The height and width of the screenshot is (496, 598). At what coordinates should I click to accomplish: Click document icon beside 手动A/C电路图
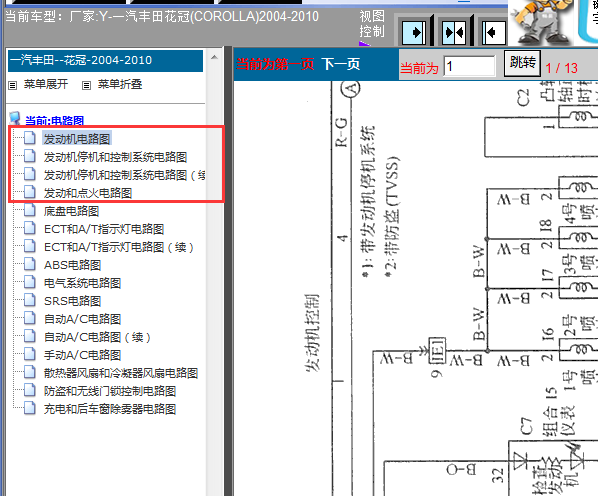click(30, 355)
